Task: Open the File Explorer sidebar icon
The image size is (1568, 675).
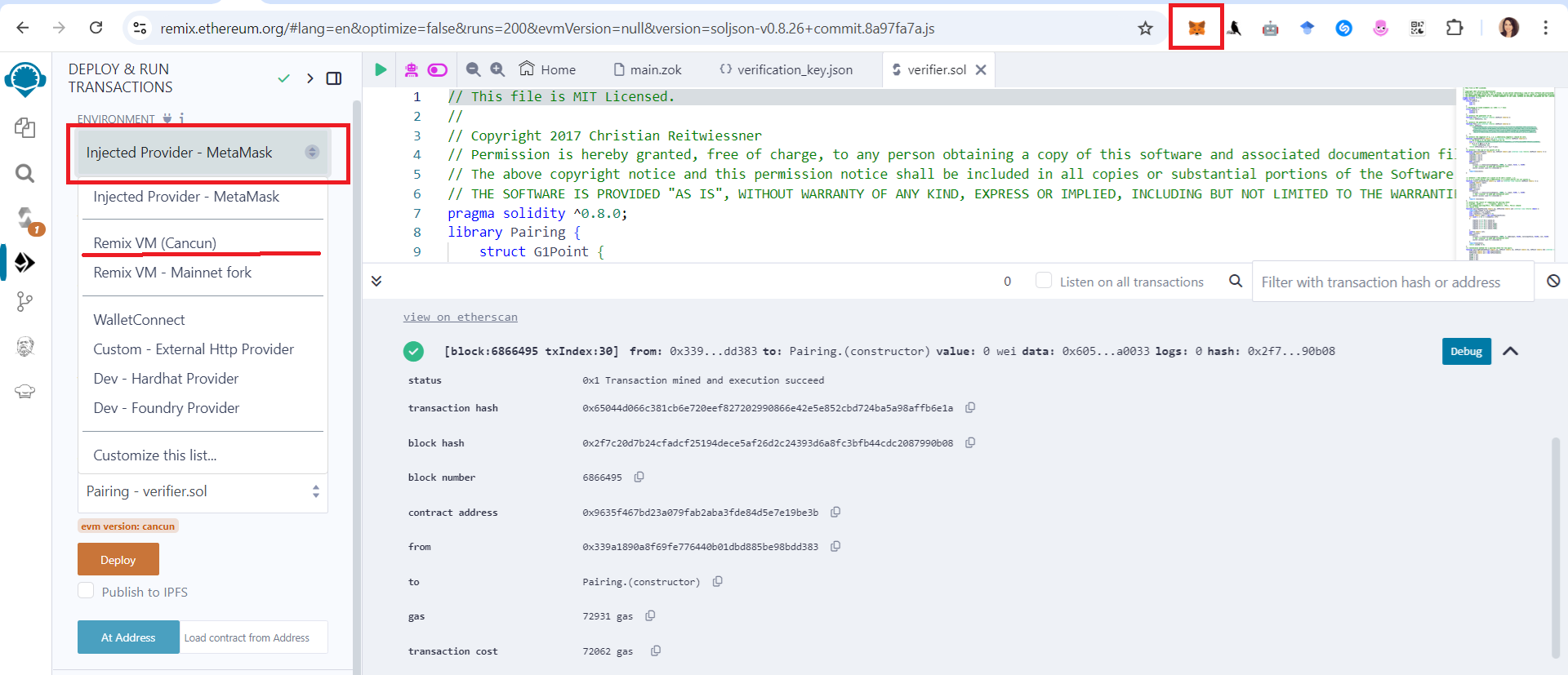Action: pos(25,127)
